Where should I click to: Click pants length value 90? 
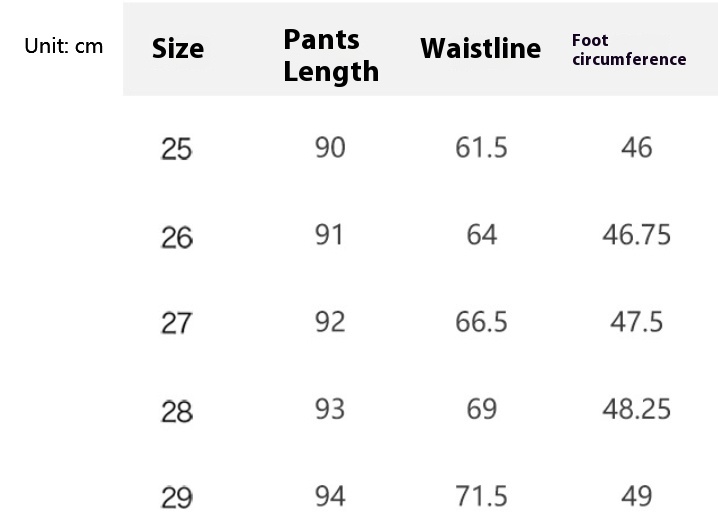[330, 148]
